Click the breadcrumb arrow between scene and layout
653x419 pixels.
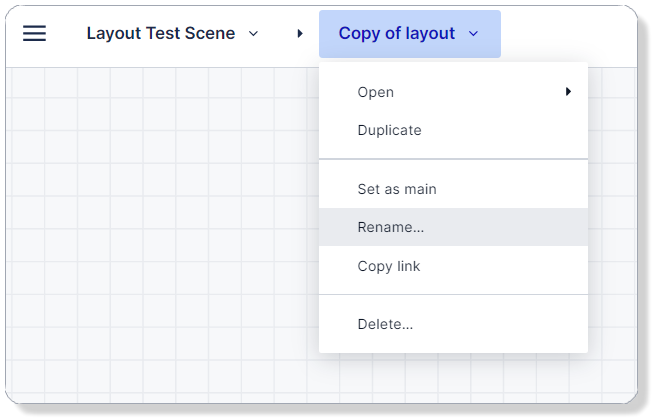point(300,34)
